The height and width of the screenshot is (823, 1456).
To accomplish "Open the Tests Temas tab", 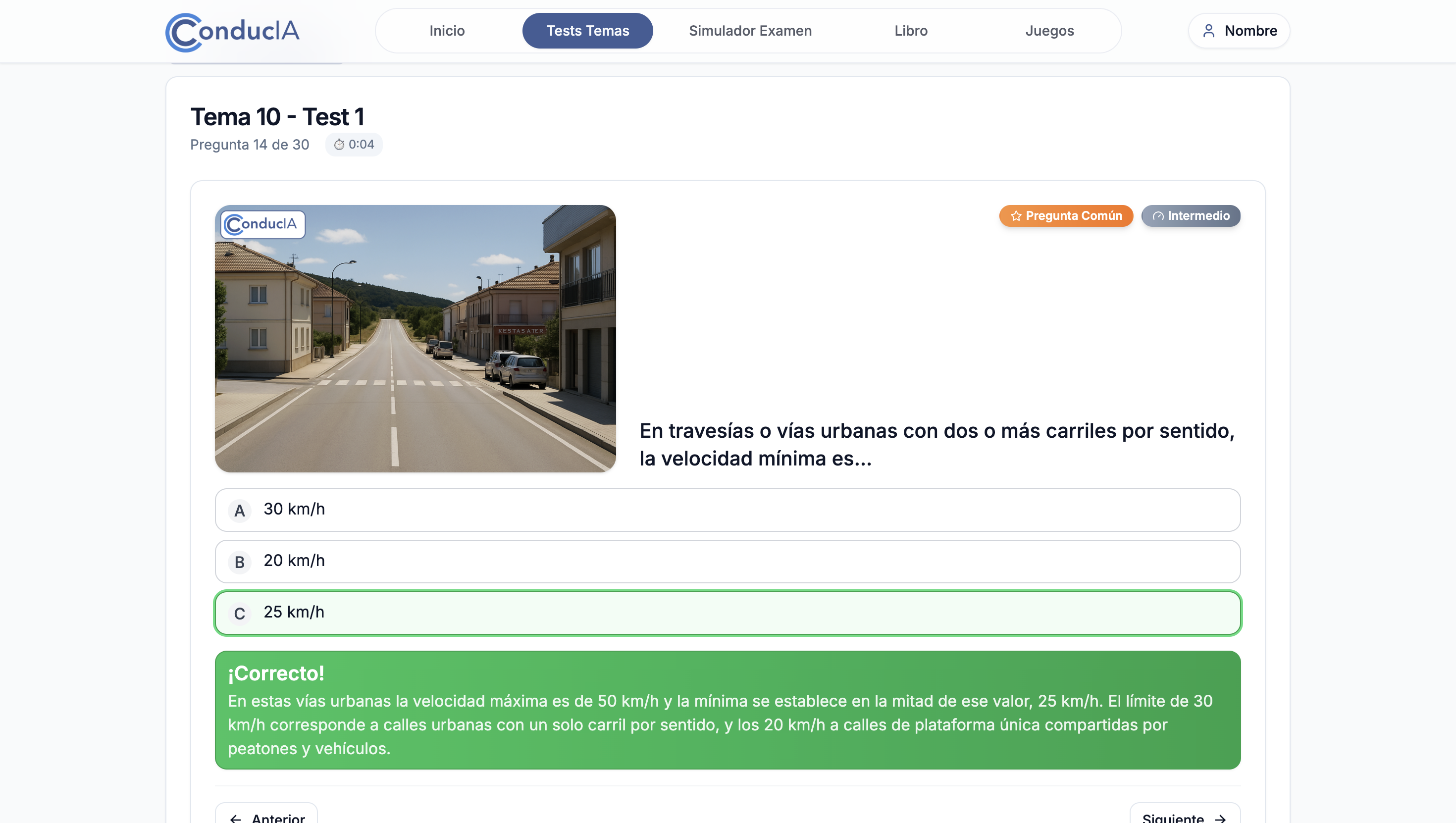I will point(587,31).
